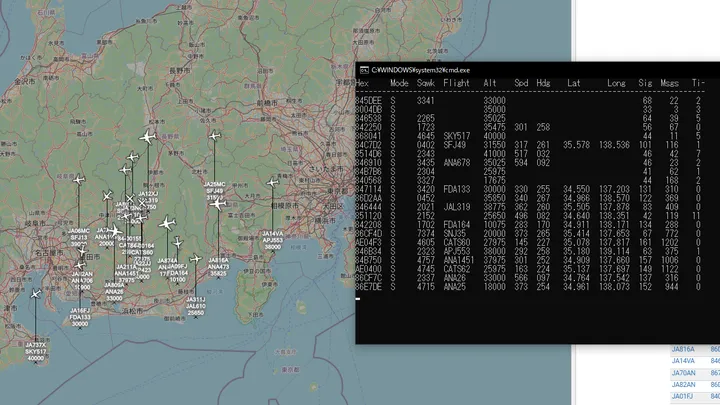
Task: Click the JA737X SKY517 40000 map label
Action: 35,352
